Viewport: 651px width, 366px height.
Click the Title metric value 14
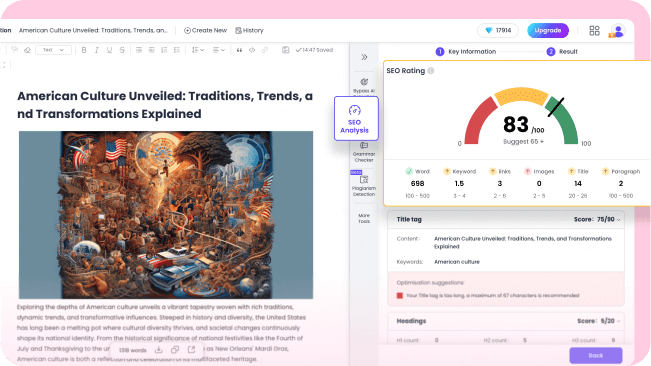(578, 183)
